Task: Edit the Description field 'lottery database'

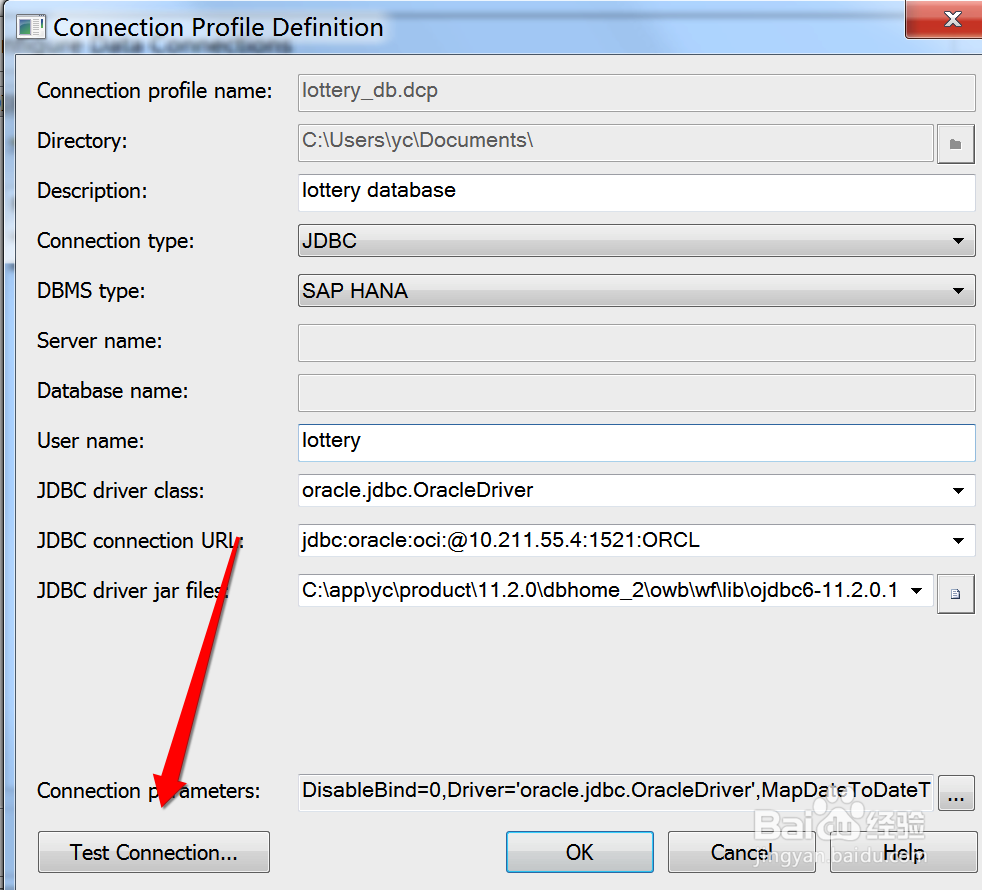Action: click(636, 192)
